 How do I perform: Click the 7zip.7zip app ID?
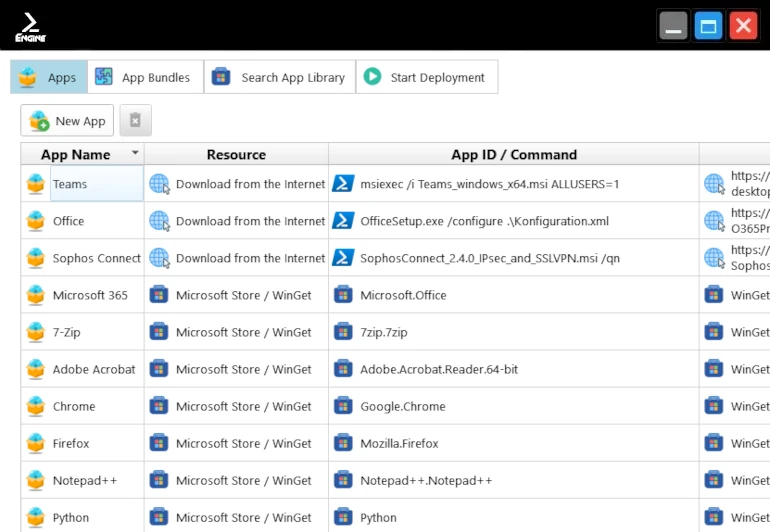(384, 332)
